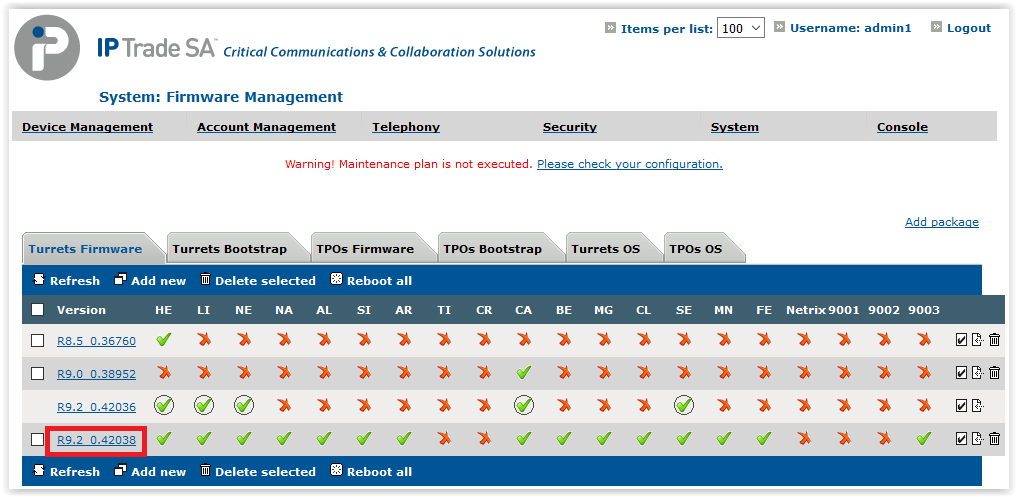Tick the checkbox for R9.2_0.42038

tap(38, 440)
